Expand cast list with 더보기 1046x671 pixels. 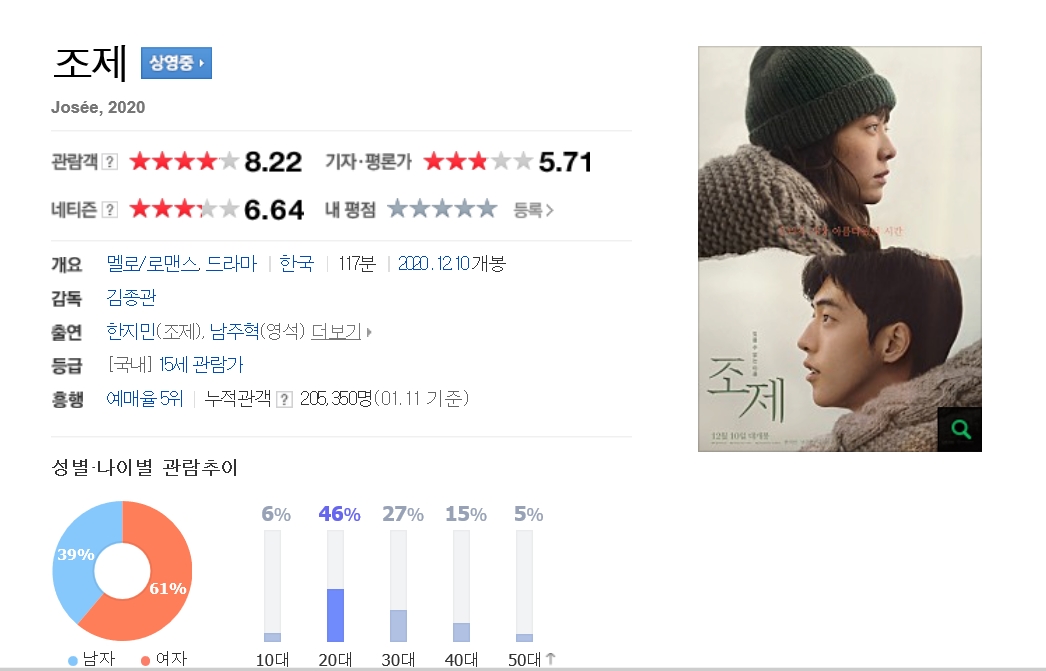tap(342, 331)
